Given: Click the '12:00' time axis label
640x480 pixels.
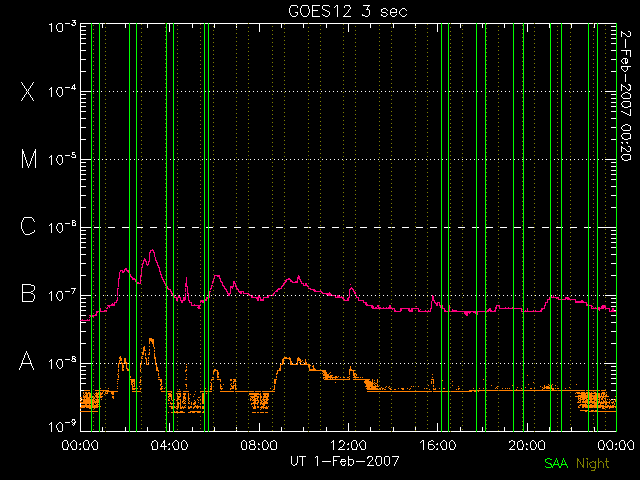Looking at the screenshot, I should pos(348,445).
